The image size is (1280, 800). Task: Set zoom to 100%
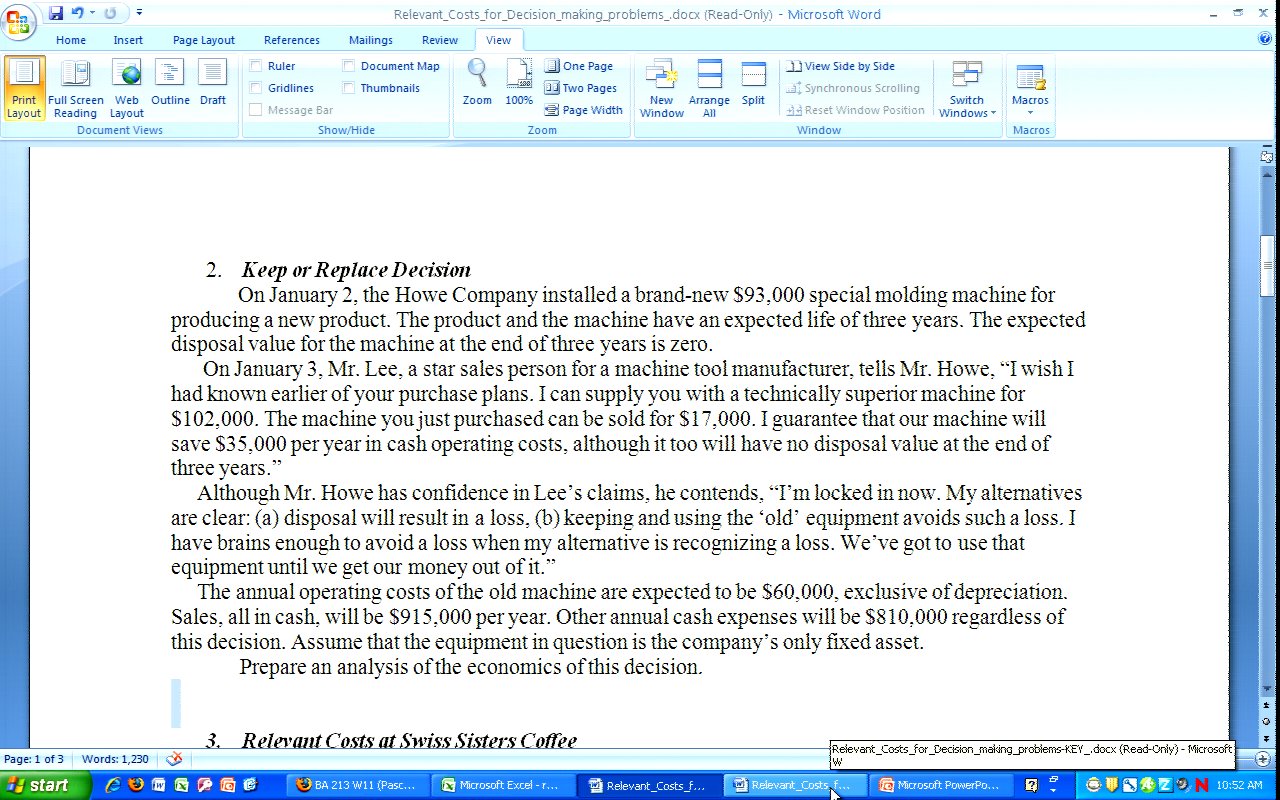519,84
